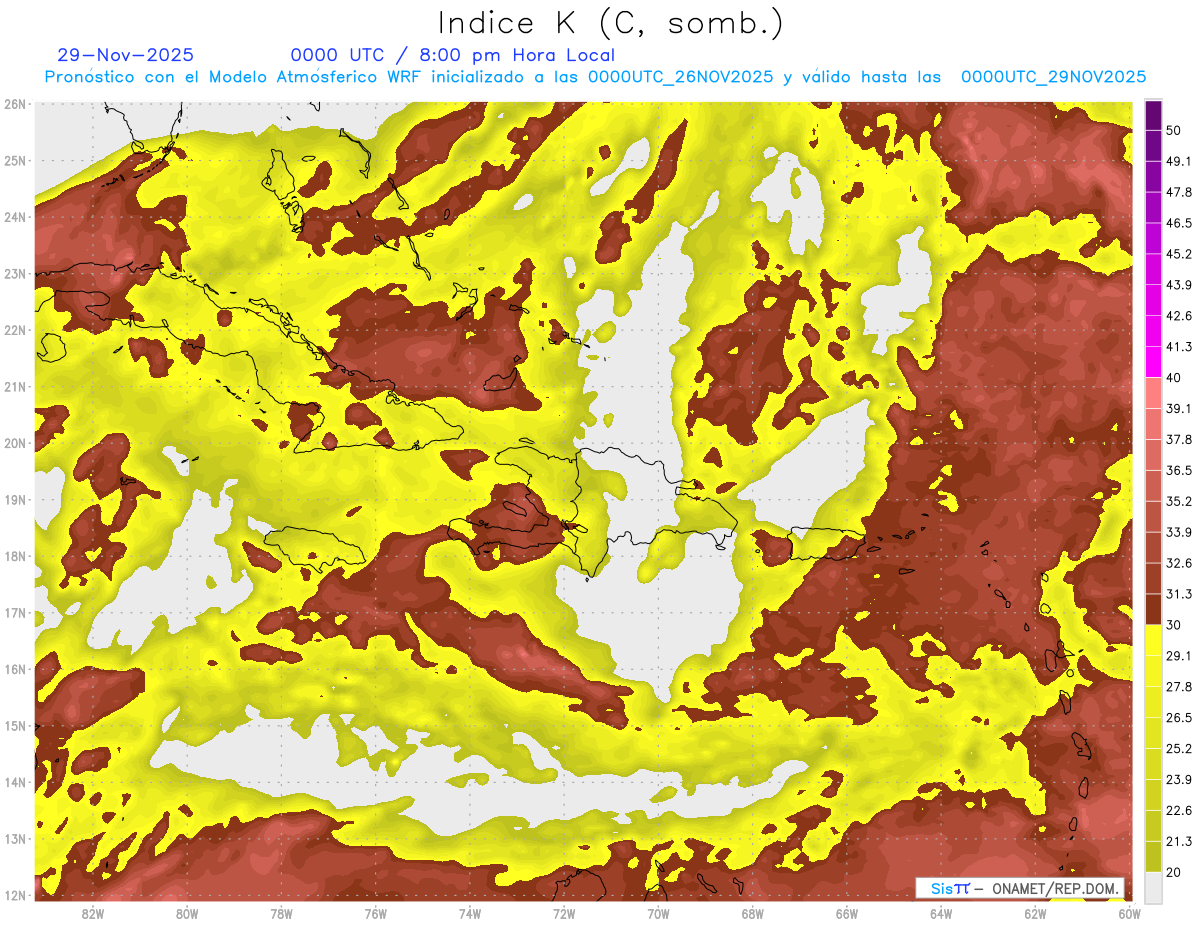Click the latitude label "13N"
The width and height of the screenshot is (1200, 927).
pyautogui.click(x=15, y=839)
